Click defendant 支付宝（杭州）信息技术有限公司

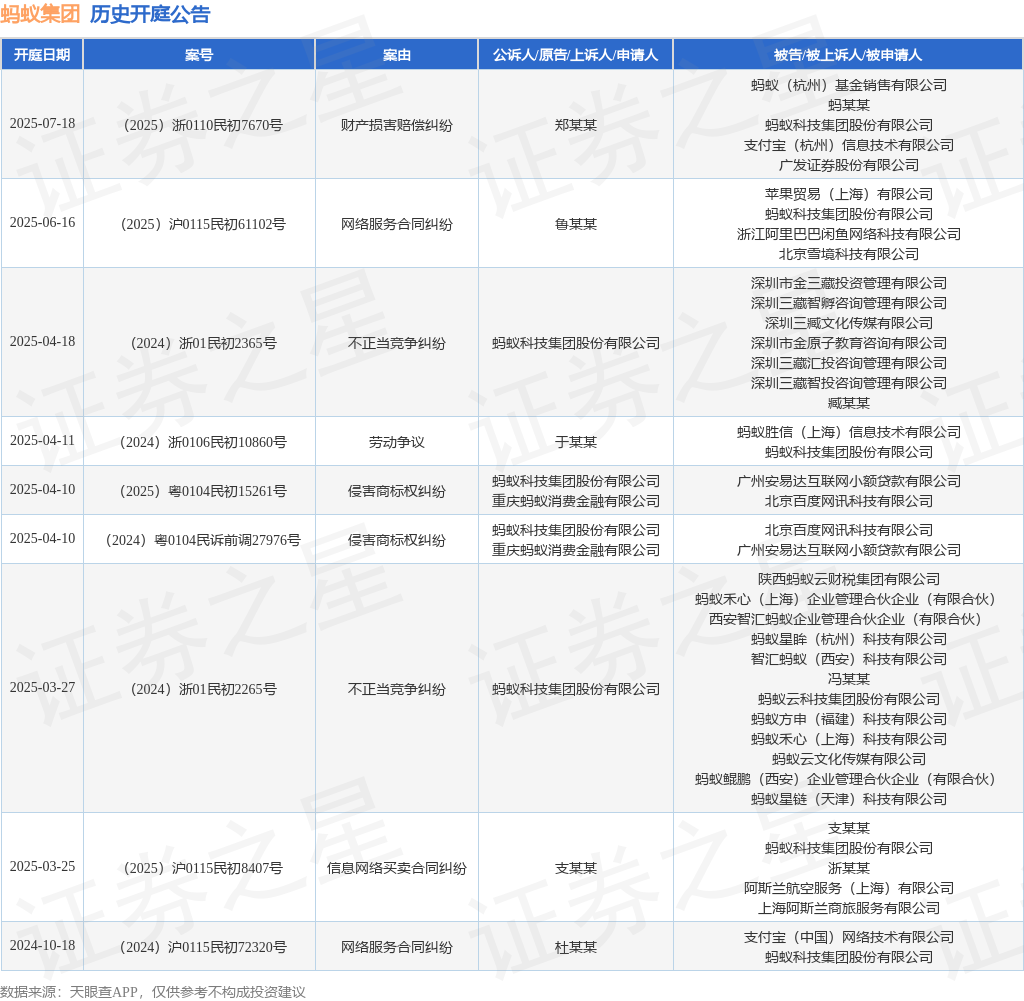pyautogui.click(x=848, y=145)
